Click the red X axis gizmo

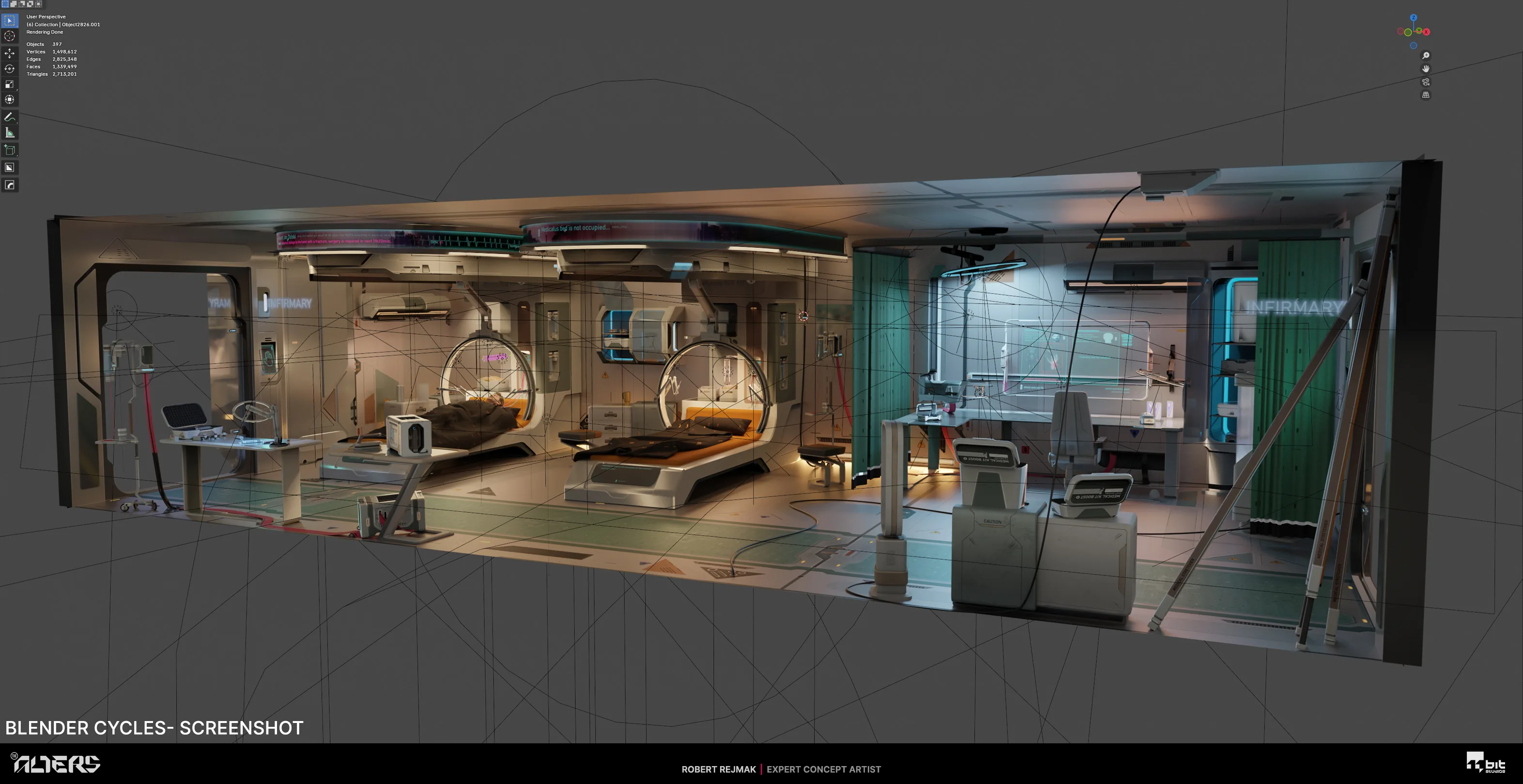click(1426, 32)
